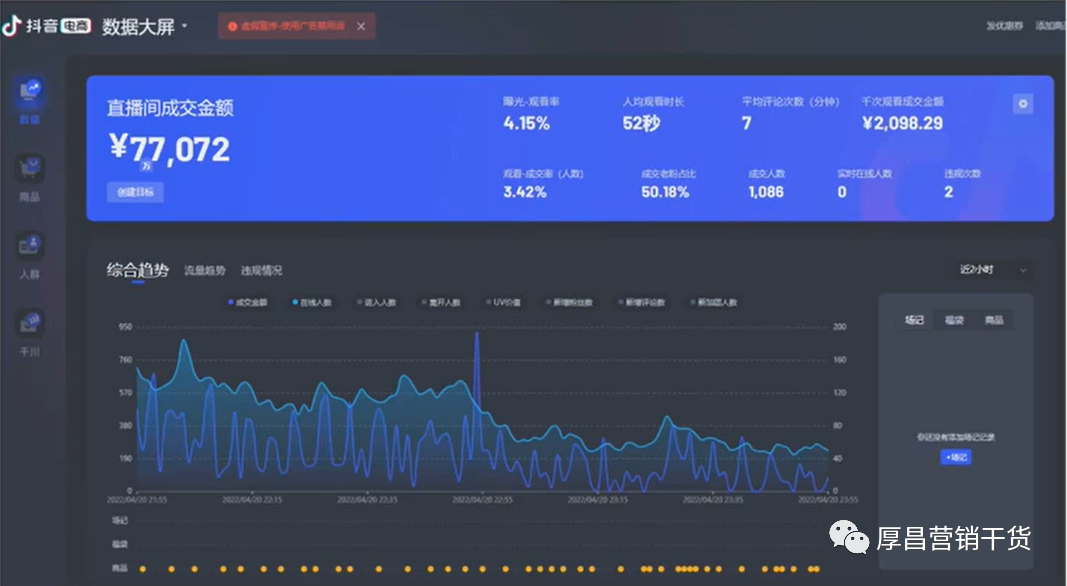This screenshot has height=586, width=1067.
Task: Select the 场记 tab in the side panel
Action: pyautogui.click(x=914, y=320)
